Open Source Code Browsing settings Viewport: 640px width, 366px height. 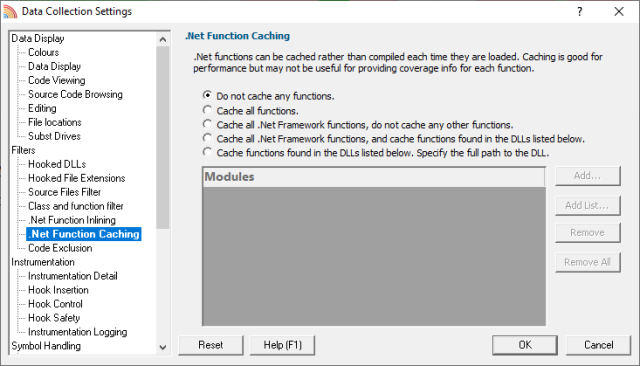click(75, 94)
